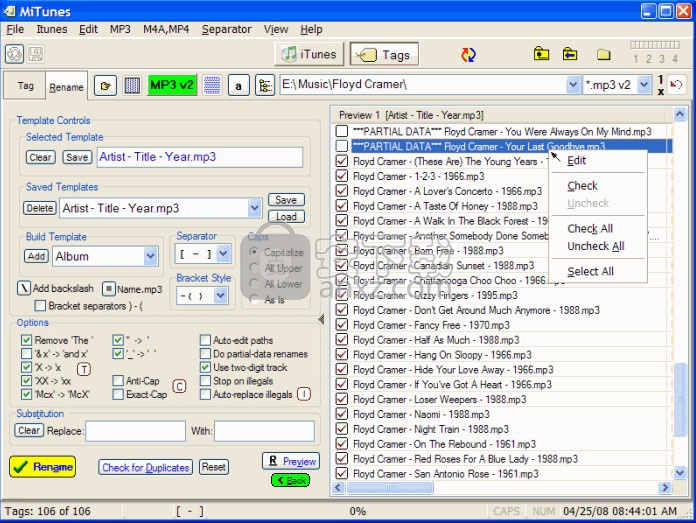Click the circled C caps icon

click(x=179, y=386)
